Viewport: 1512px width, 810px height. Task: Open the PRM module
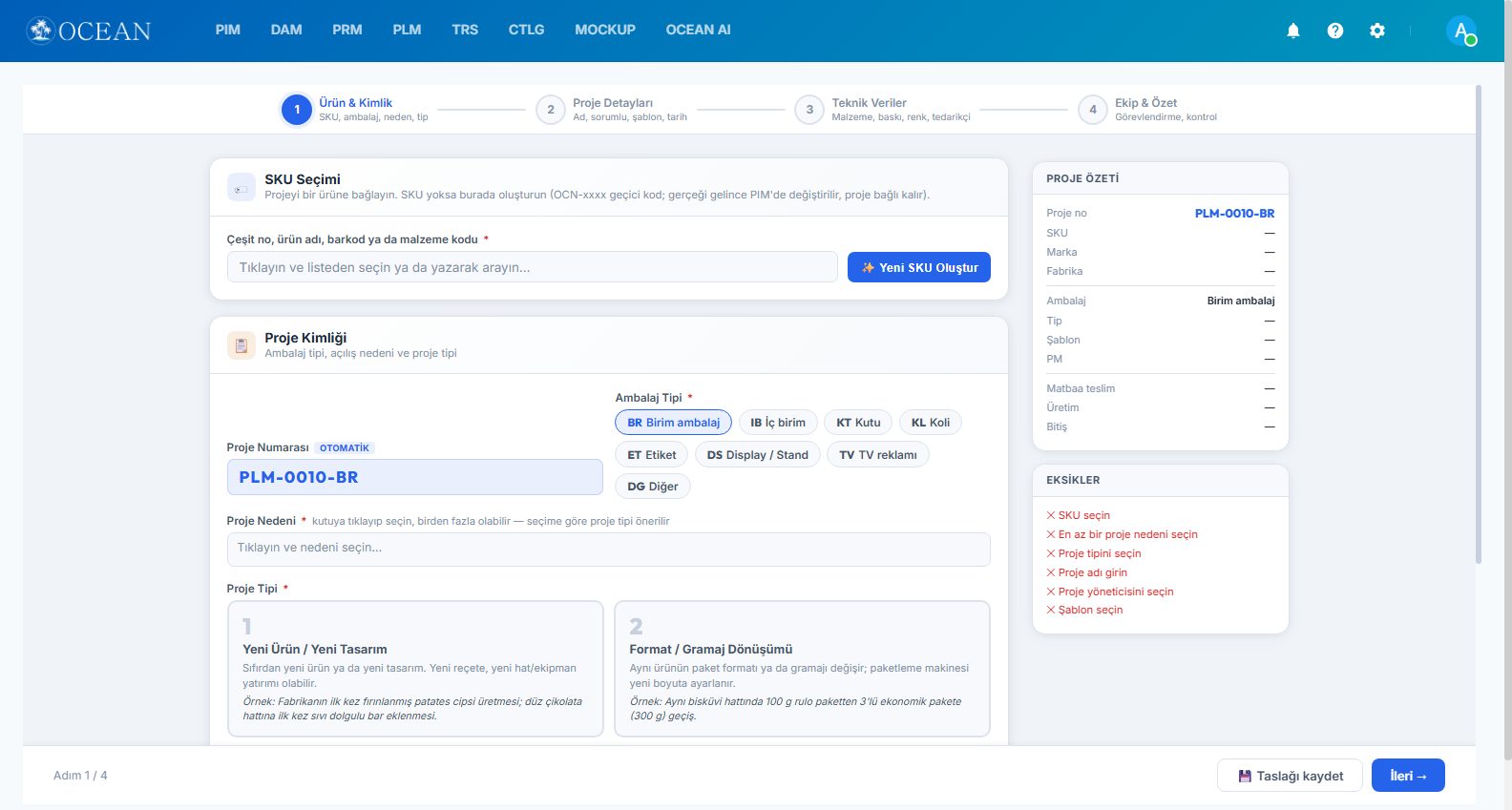[x=347, y=30]
